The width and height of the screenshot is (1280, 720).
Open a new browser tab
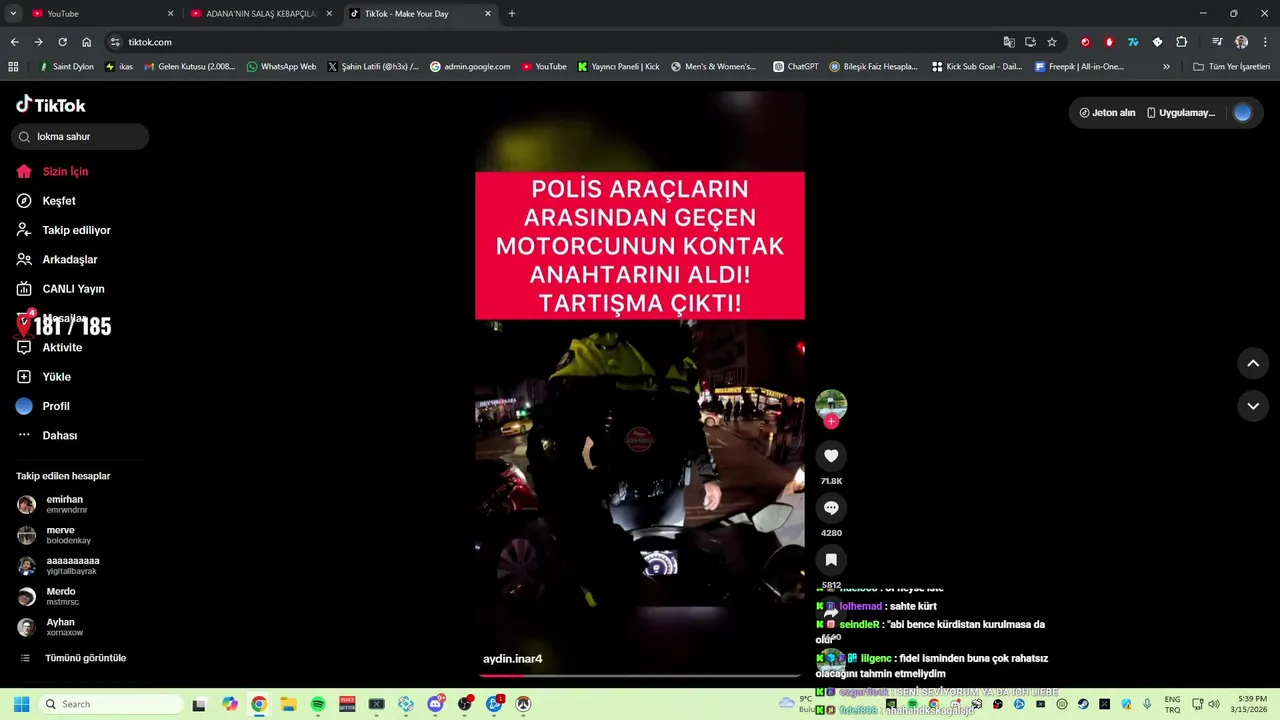tap(512, 14)
